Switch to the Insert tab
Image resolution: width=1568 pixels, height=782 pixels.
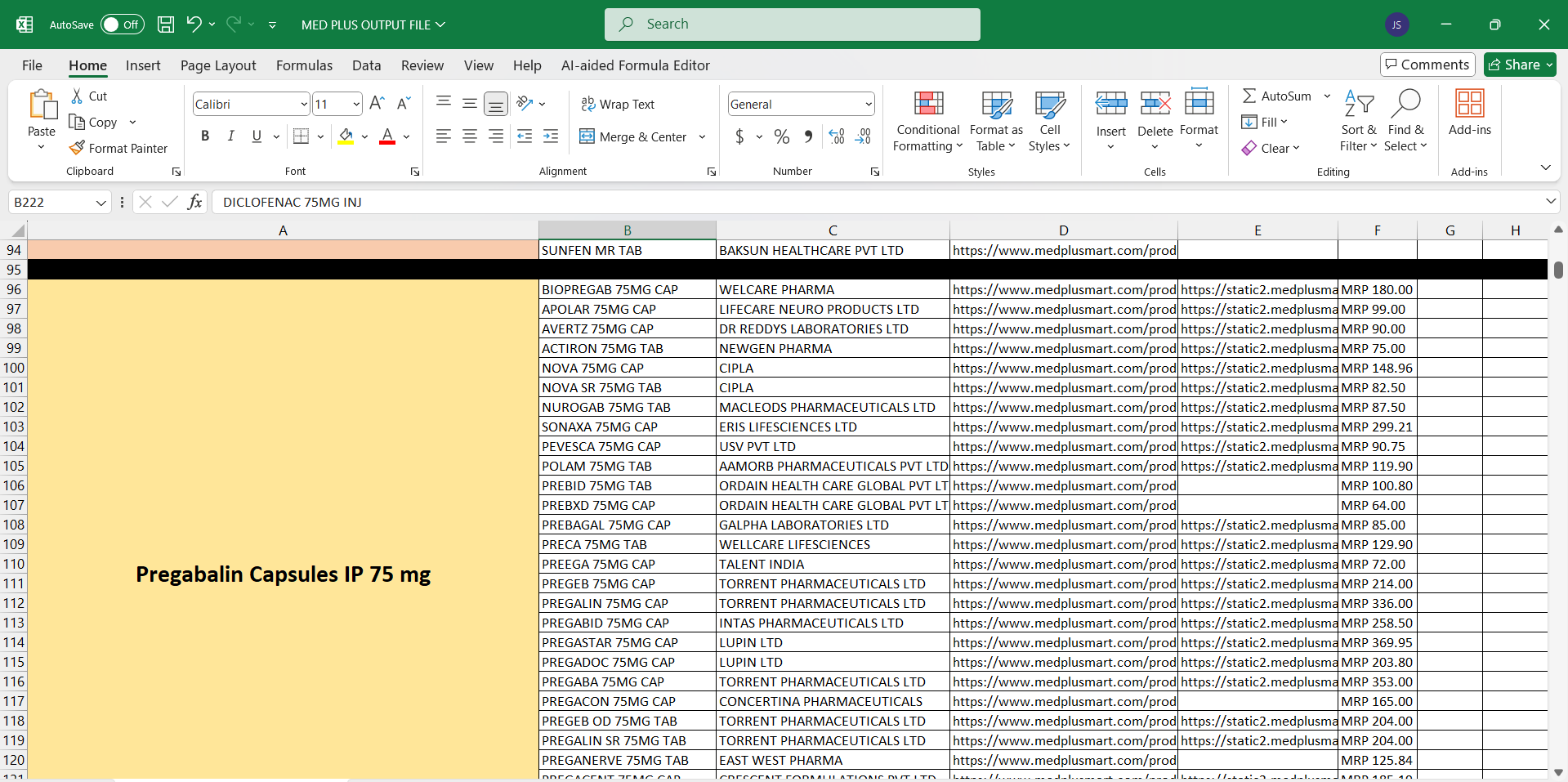click(143, 65)
